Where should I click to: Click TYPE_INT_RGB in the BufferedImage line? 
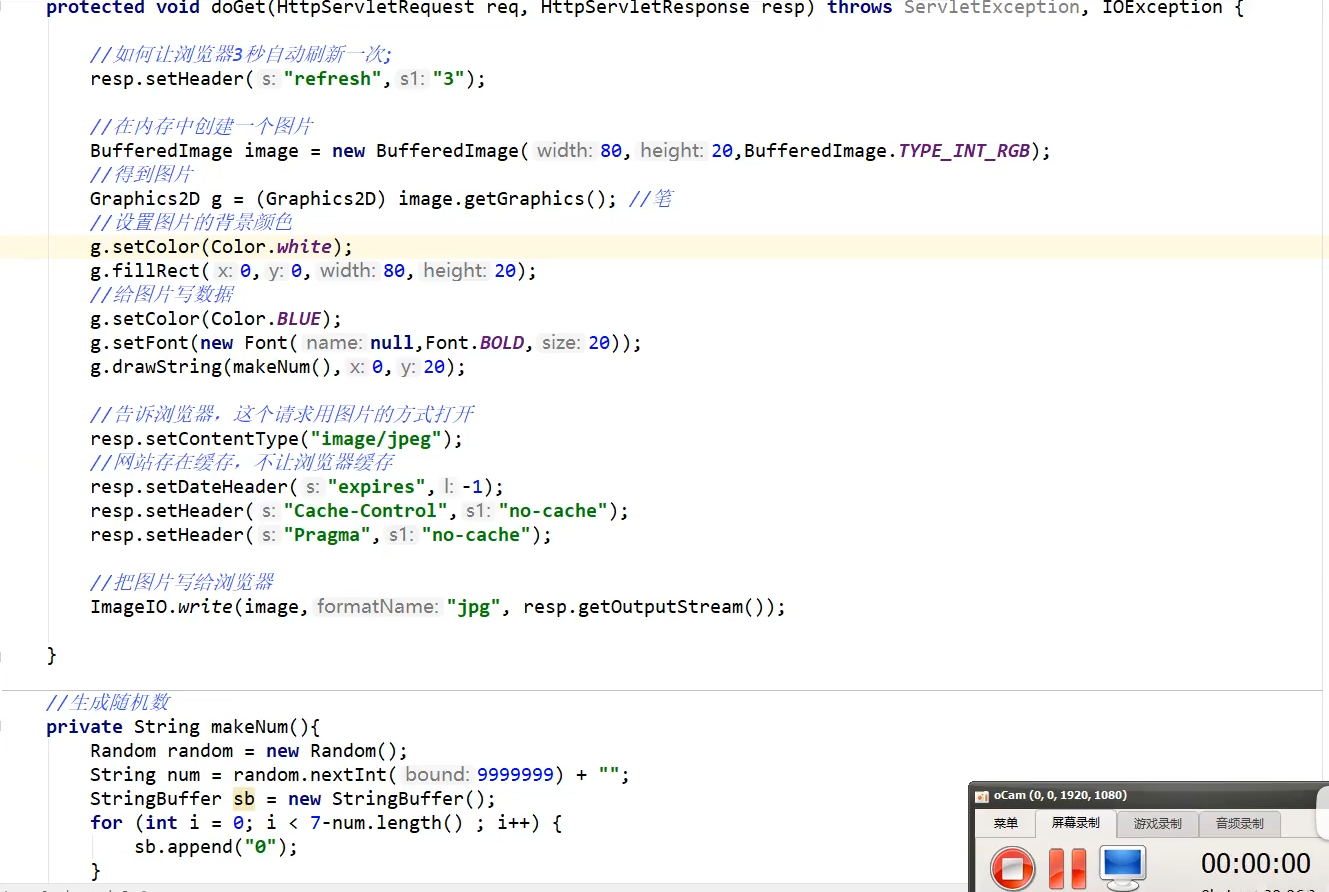point(964,151)
